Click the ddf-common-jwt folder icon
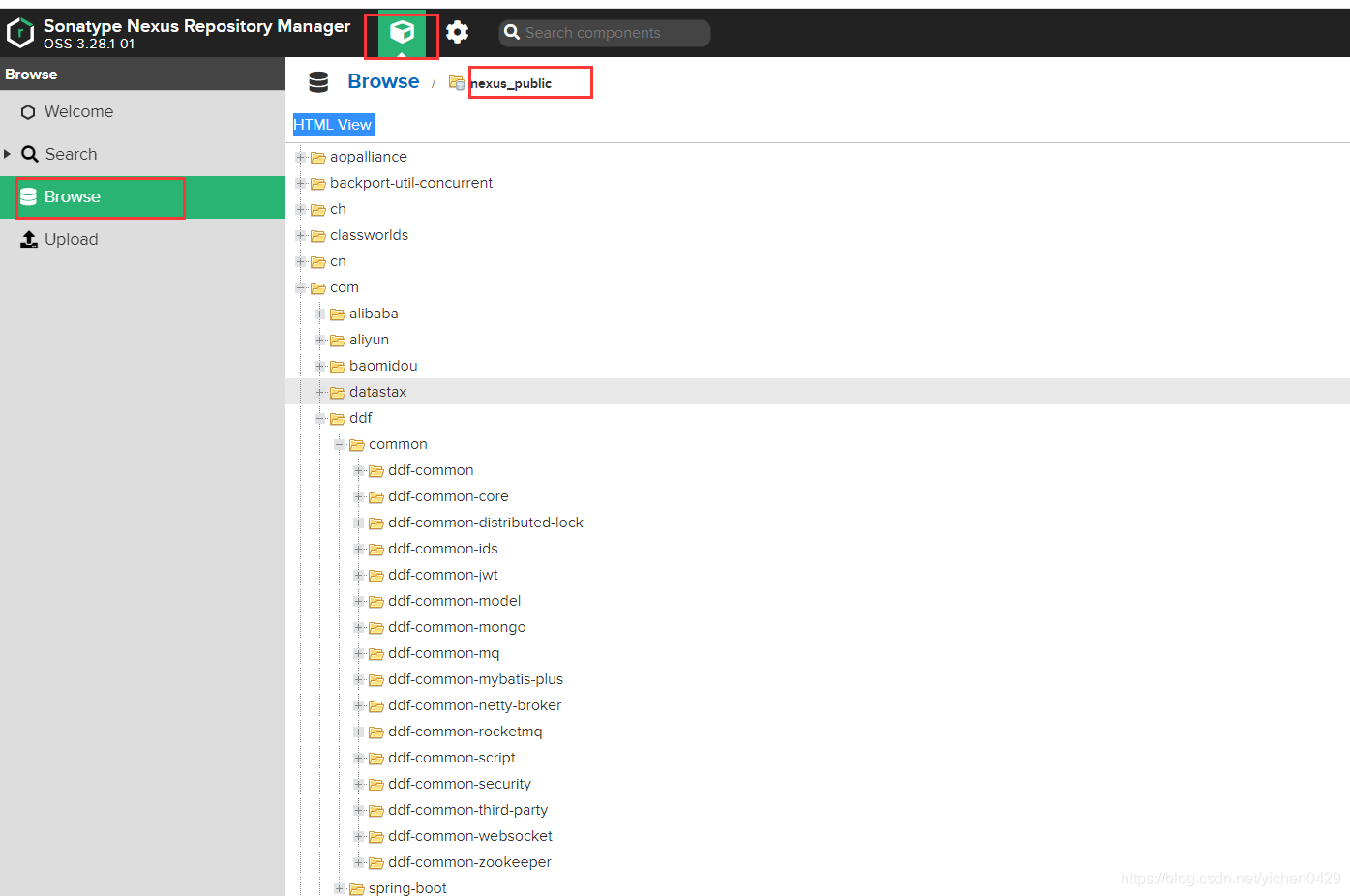Image resolution: width=1350 pixels, height=896 pixels. (376, 576)
